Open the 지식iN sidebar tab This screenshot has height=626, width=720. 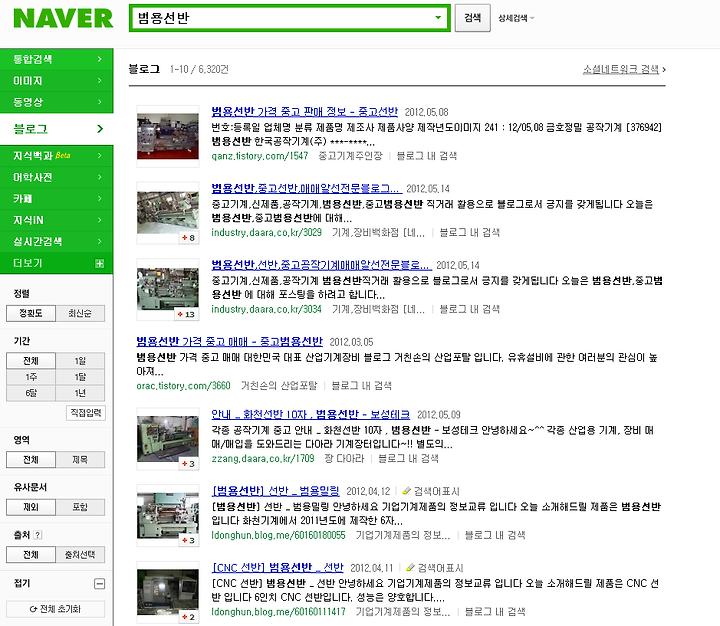point(56,220)
